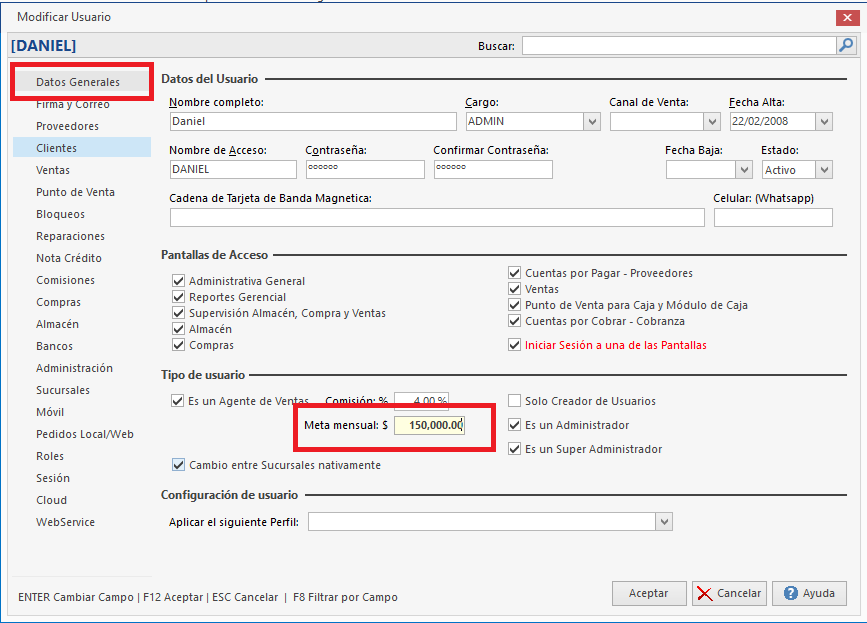867x623 pixels.
Task: Toggle Administrativa General checkbox
Action: 178,281
